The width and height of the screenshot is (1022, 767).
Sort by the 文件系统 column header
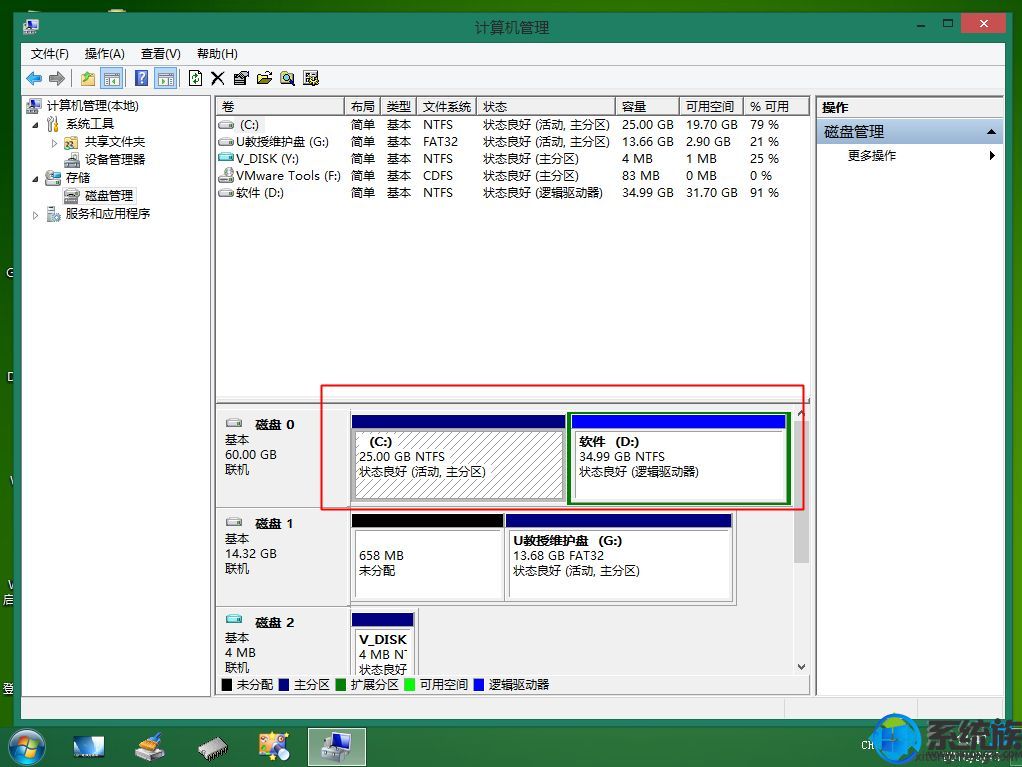[x=446, y=106]
